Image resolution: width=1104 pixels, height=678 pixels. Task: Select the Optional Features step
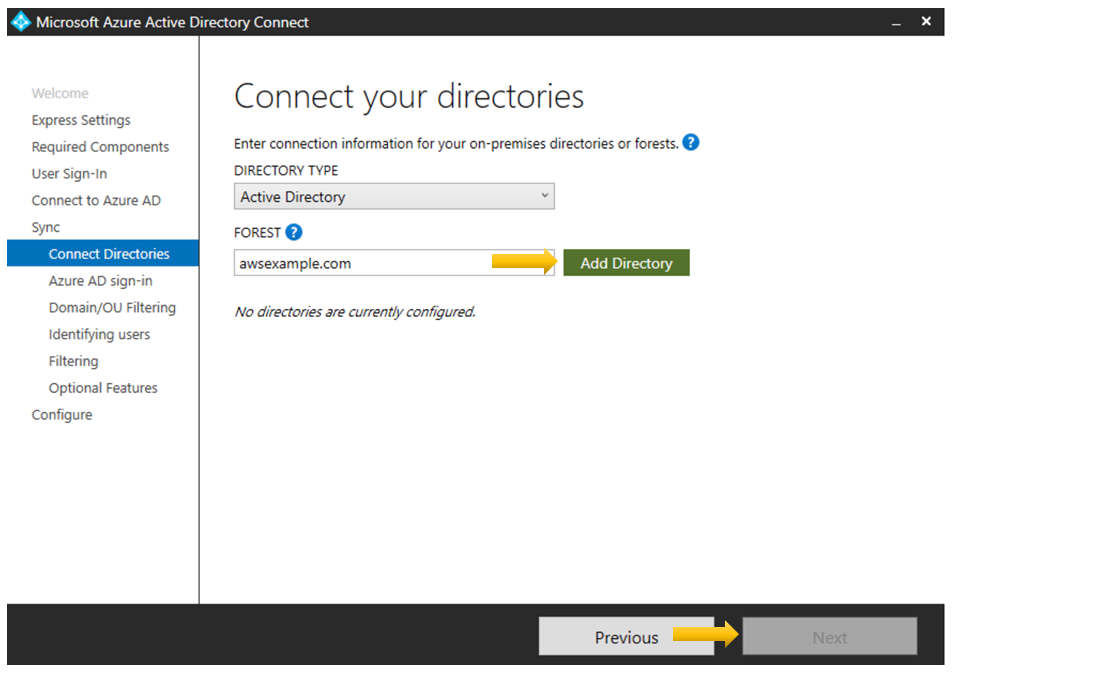pyautogui.click(x=102, y=387)
